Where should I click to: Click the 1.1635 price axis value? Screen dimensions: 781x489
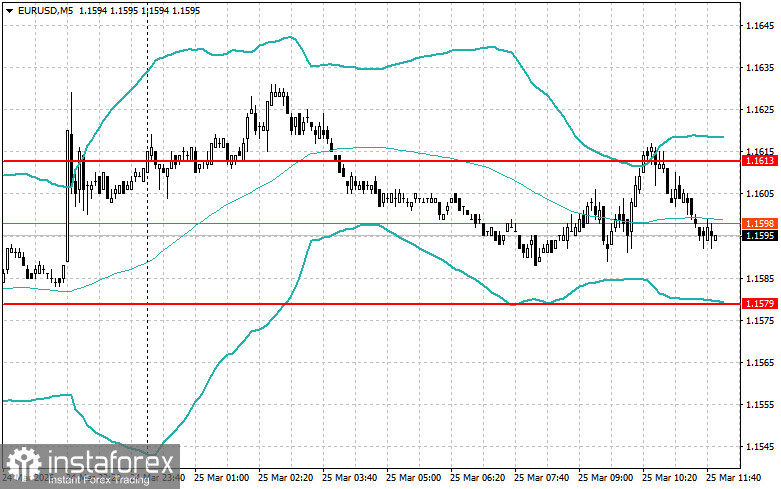[x=760, y=68]
